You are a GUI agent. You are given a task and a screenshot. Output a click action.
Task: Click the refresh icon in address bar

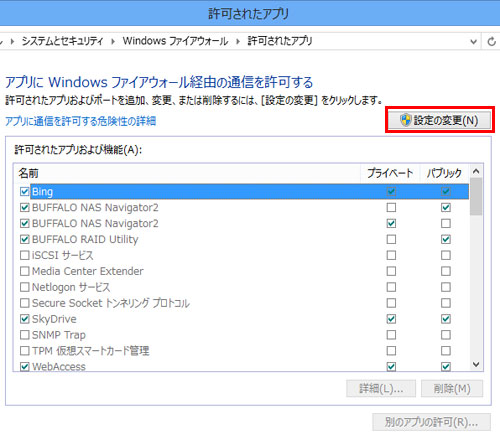[491, 42]
